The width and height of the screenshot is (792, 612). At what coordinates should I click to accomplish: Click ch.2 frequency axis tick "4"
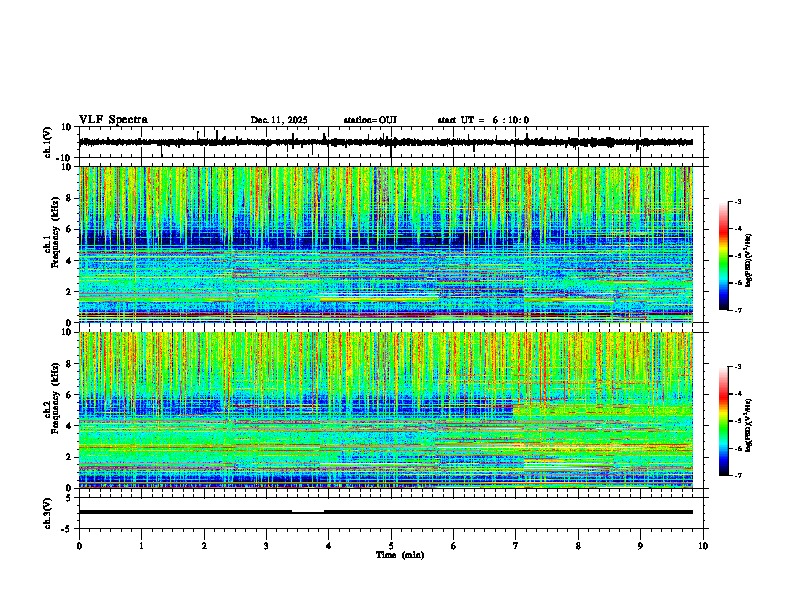pyautogui.click(x=69, y=426)
